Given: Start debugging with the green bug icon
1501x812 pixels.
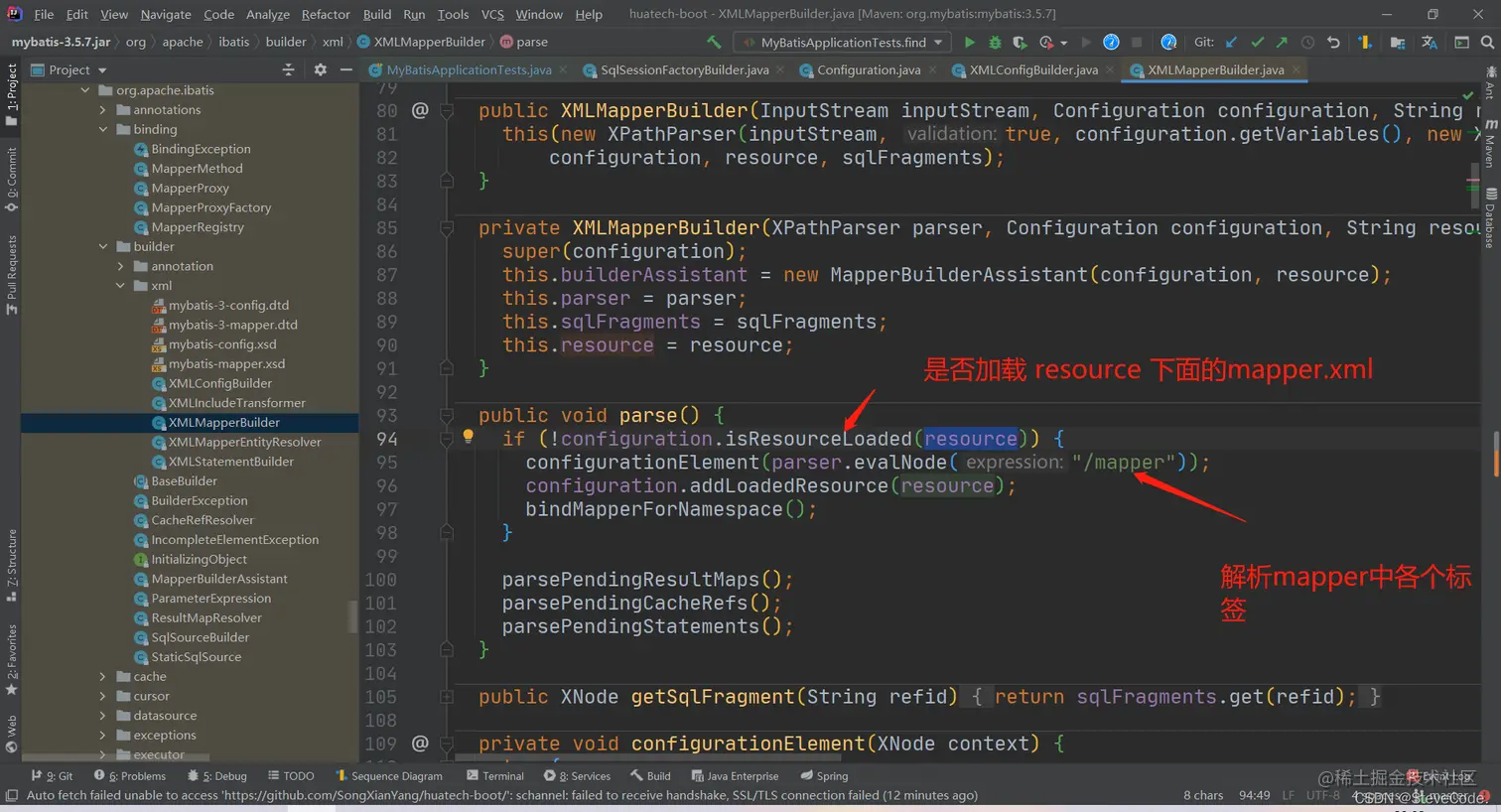Looking at the screenshot, I should (x=995, y=42).
